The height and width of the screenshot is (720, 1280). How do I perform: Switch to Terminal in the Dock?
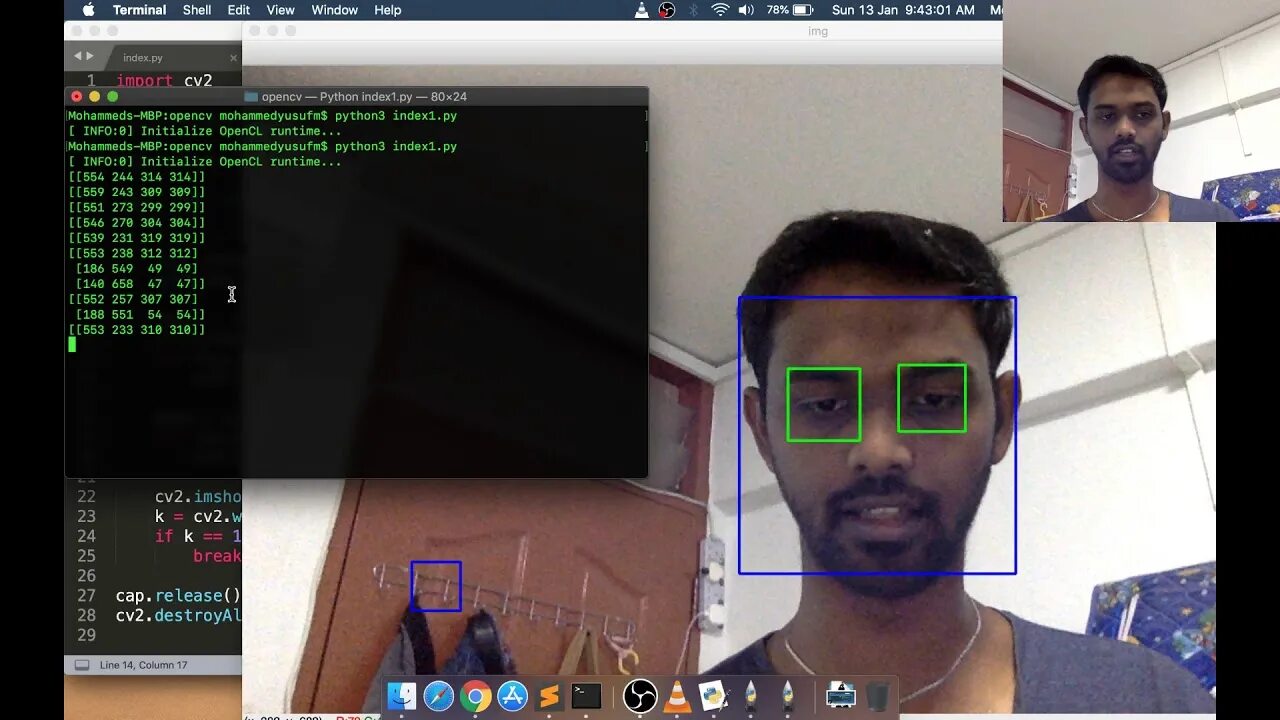(586, 696)
